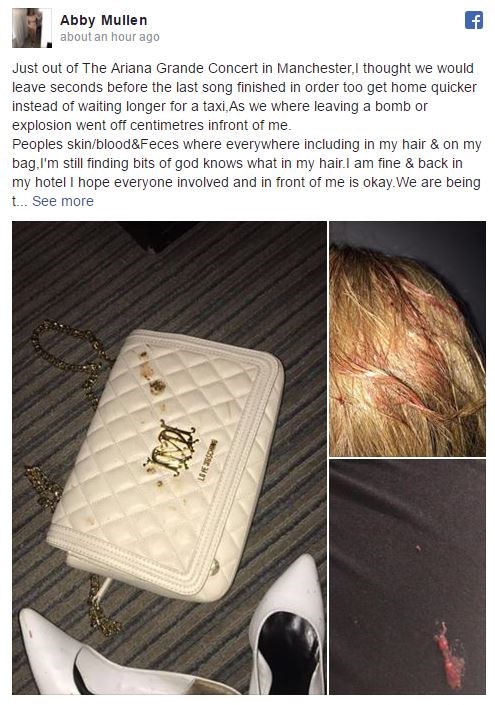Open the white quilted handbag photo
This screenshot has width=495, height=705.
[169, 457]
